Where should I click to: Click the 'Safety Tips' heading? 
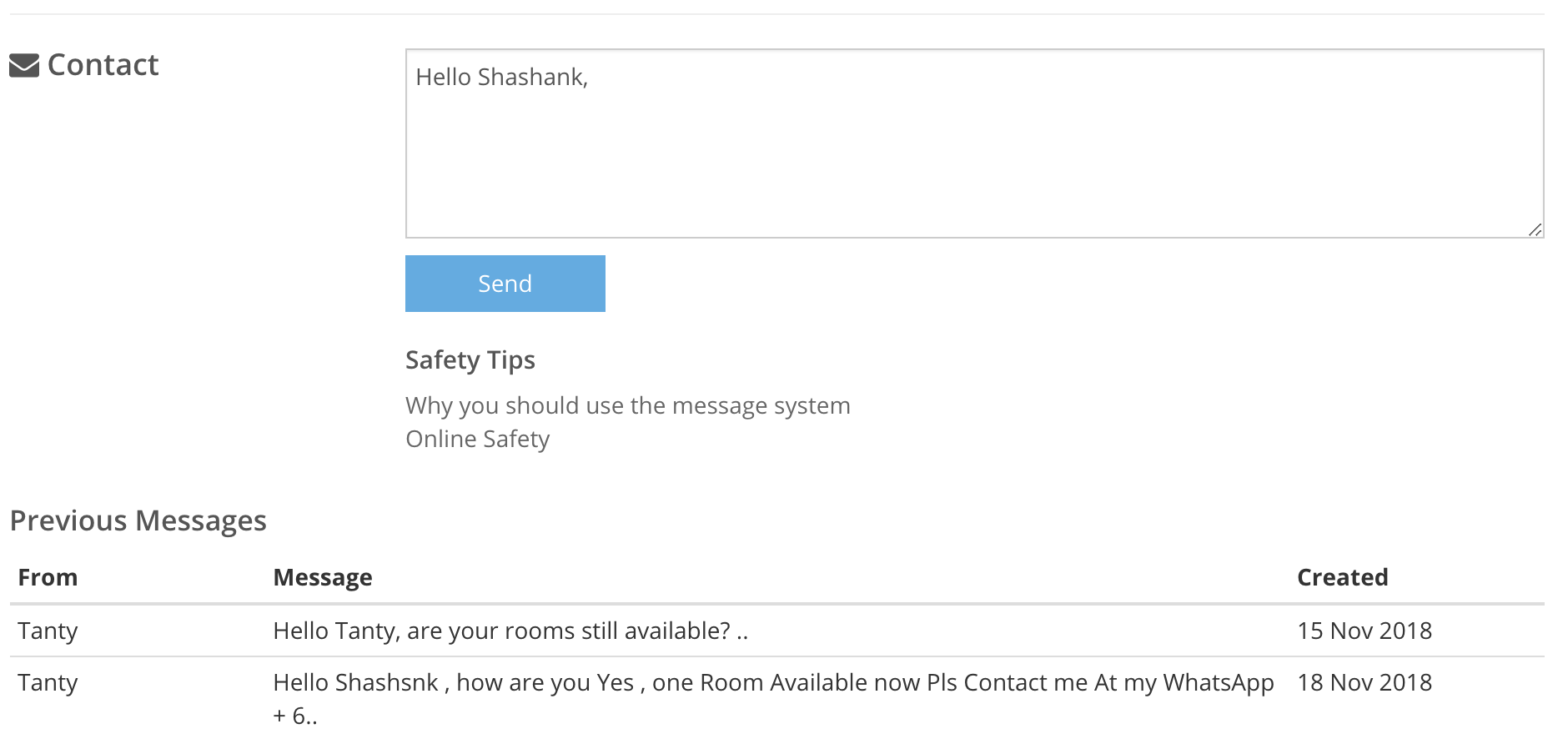point(470,360)
